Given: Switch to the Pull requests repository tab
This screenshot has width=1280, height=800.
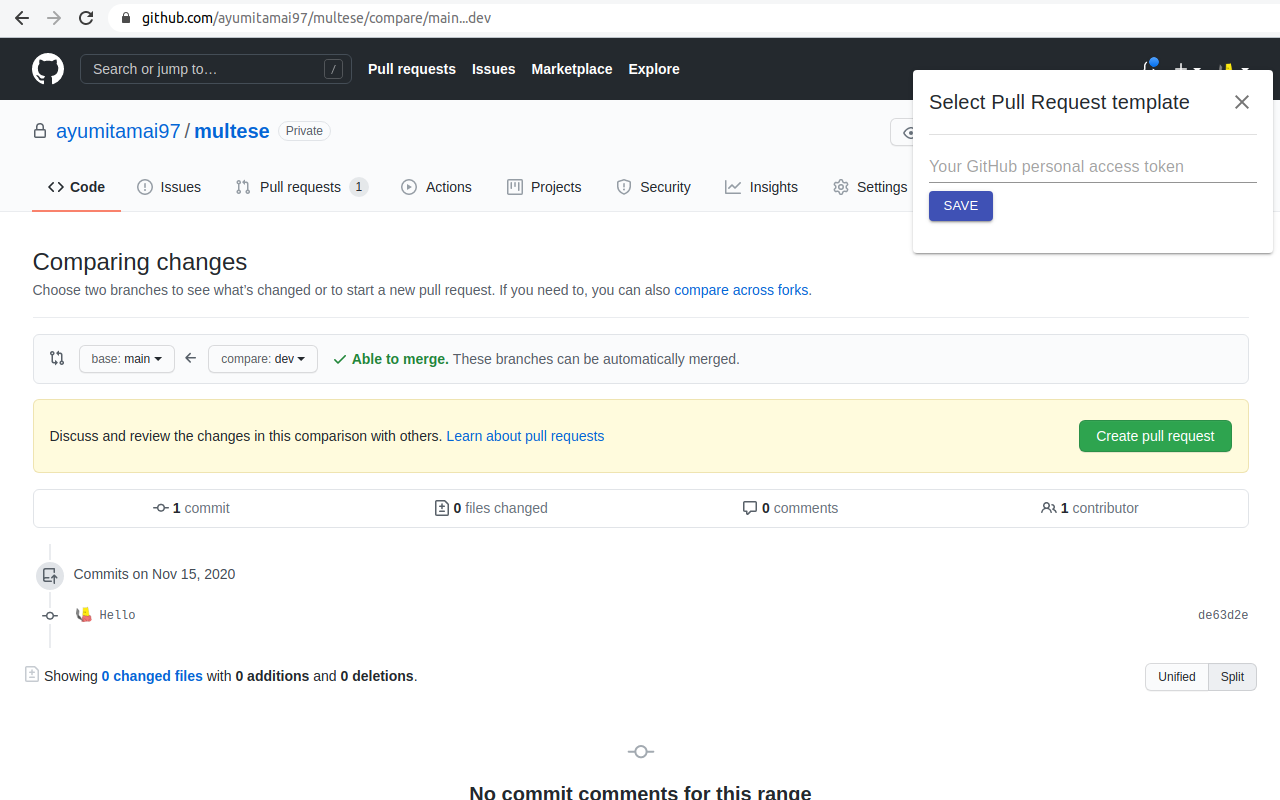Looking at the screenshot, I should point(302,187).
